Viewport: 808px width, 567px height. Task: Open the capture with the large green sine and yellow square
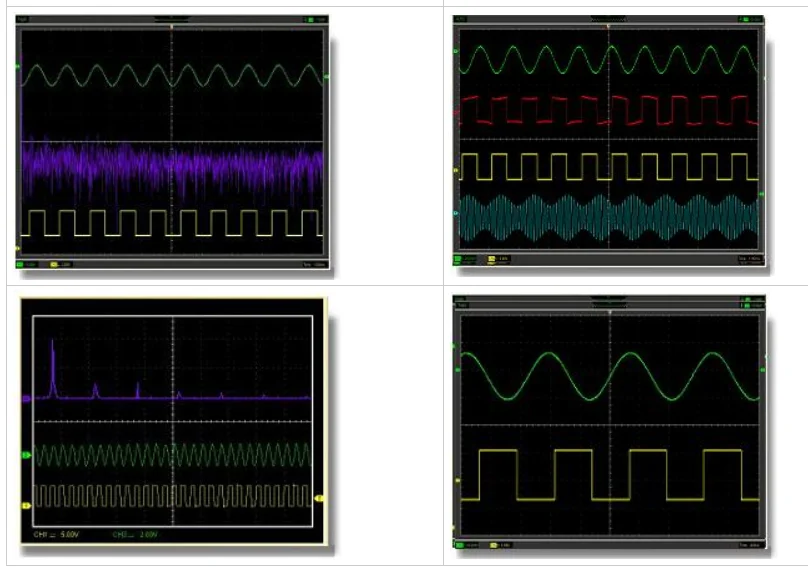pyautogui.click(x=609, y=422)
